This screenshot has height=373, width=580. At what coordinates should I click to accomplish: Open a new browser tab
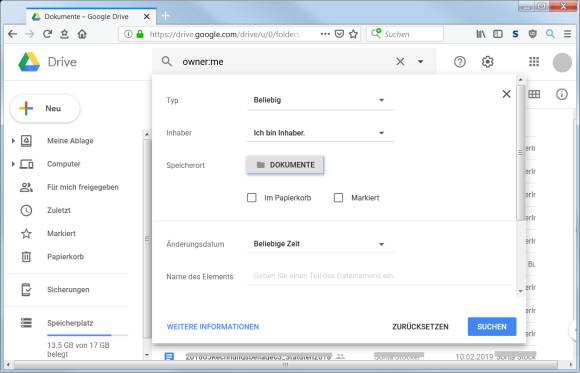165,16
